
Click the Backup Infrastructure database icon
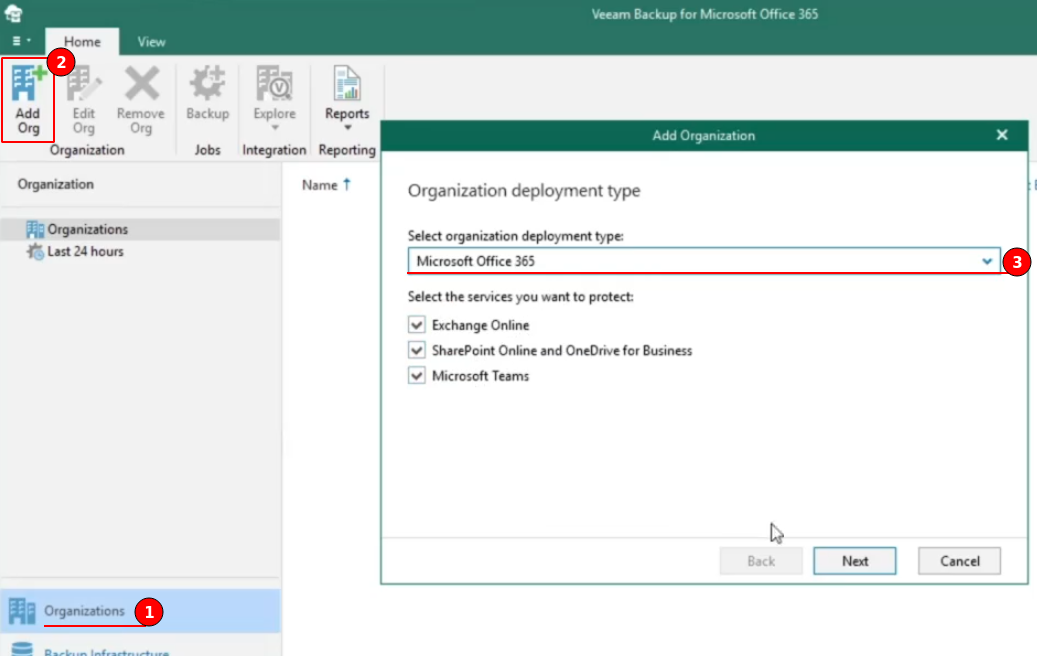click(22, 649)
